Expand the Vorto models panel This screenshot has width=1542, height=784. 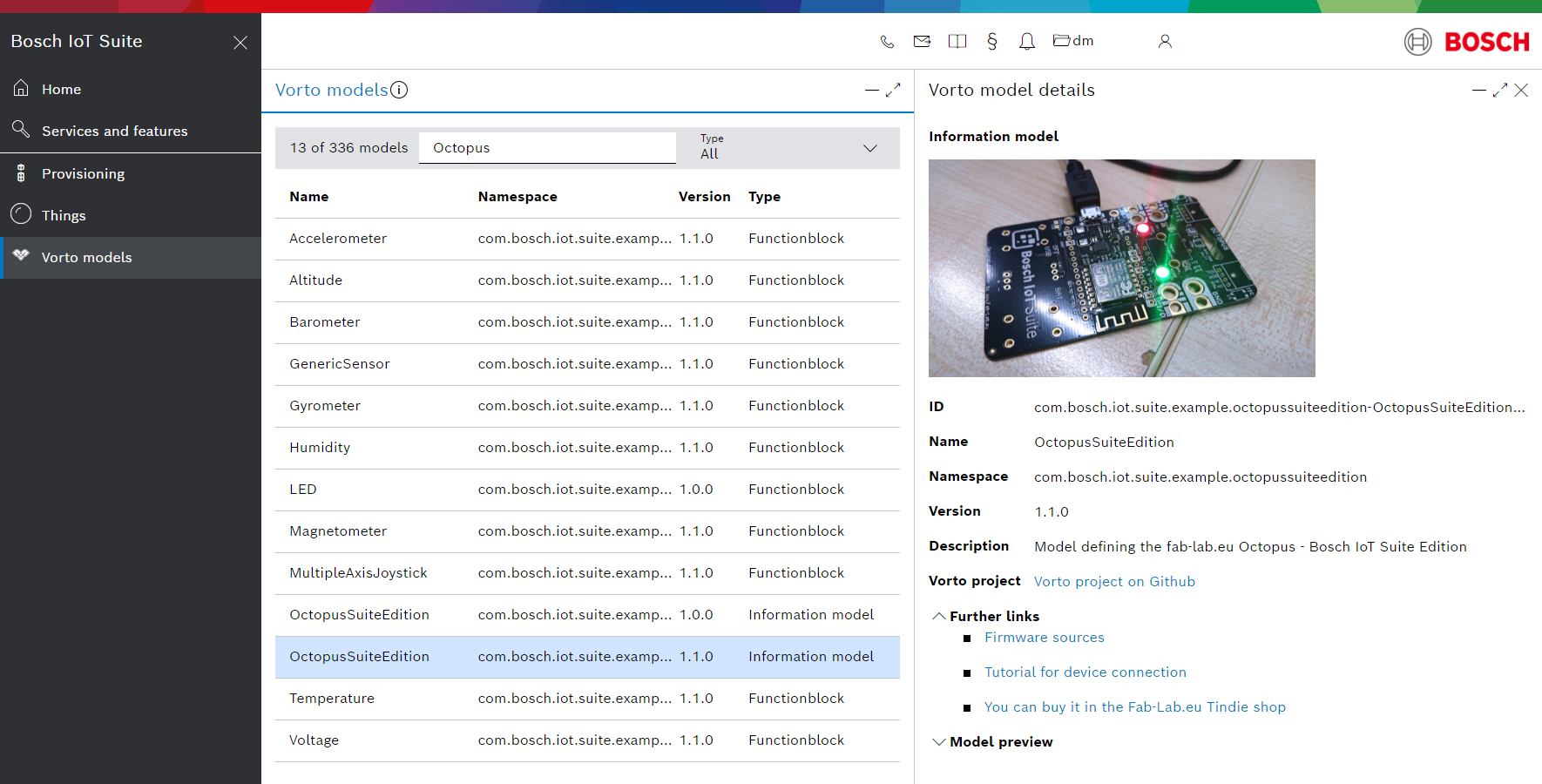(x=893, y=90)
